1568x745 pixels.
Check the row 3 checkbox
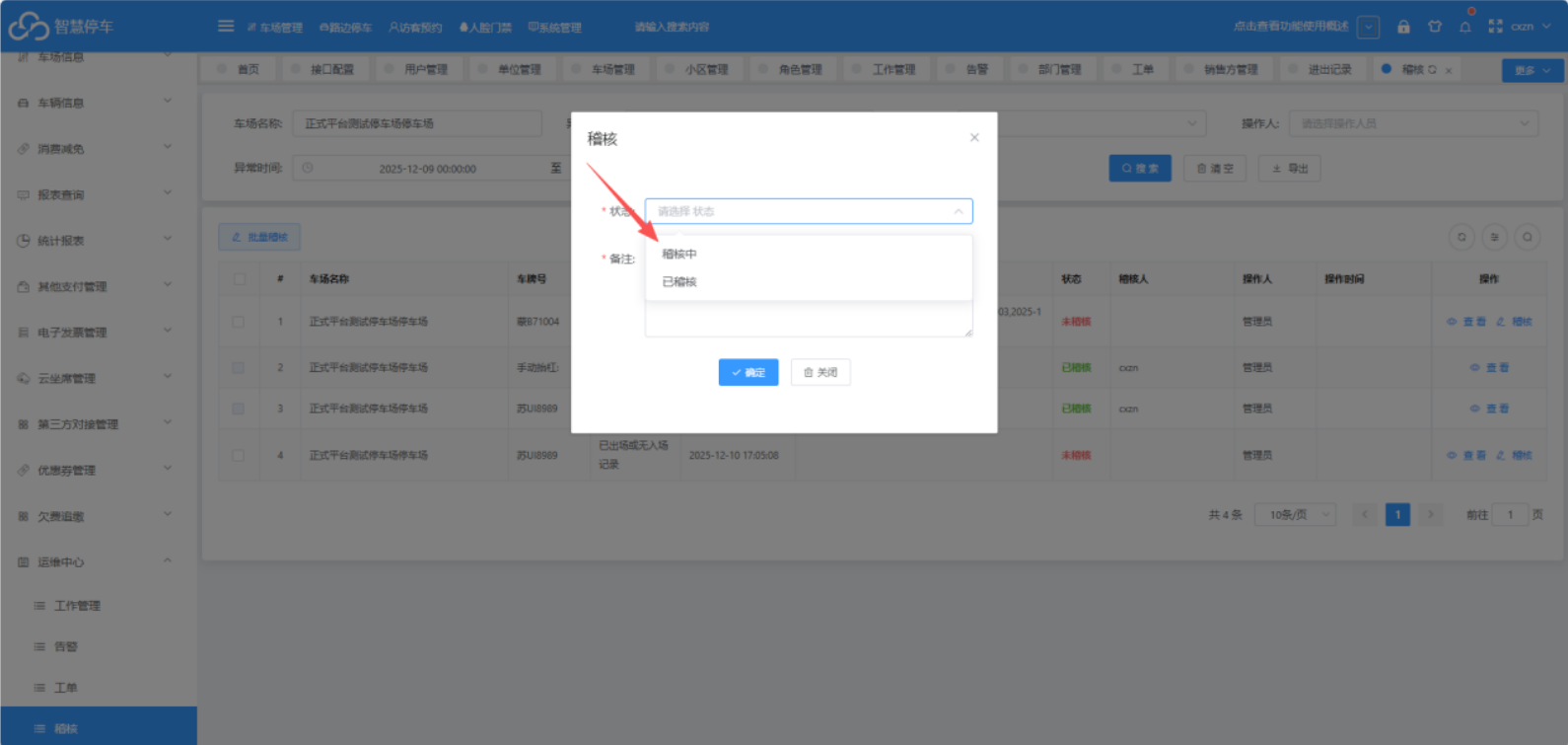click(x=239, y=409)
